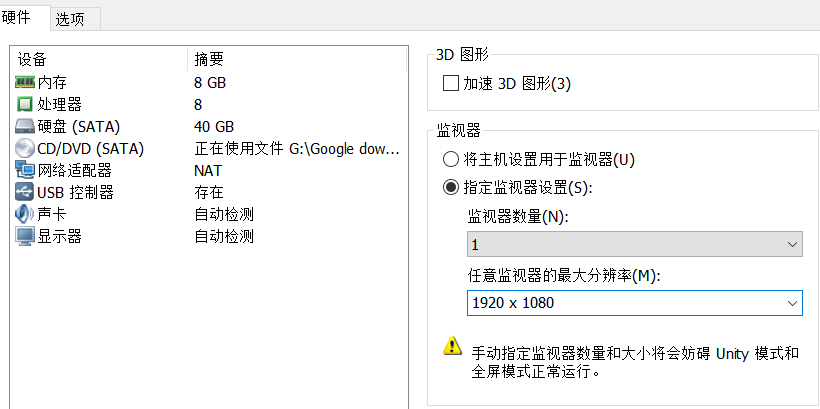Select the CD/DVD (SATA) disc icon
820x409 pixels.
[x=25, y=148]
